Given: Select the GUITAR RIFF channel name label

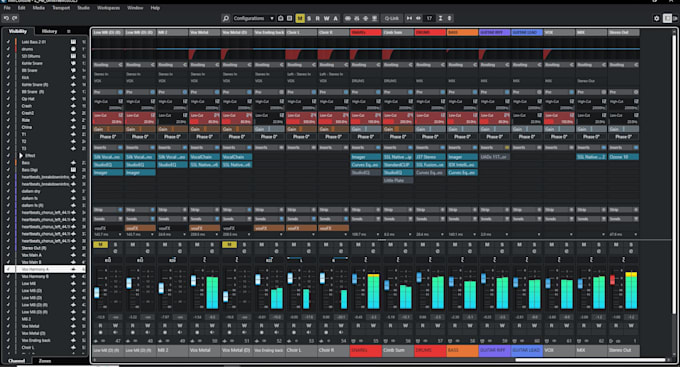Looking at the screenshot, I should (494, 350).
